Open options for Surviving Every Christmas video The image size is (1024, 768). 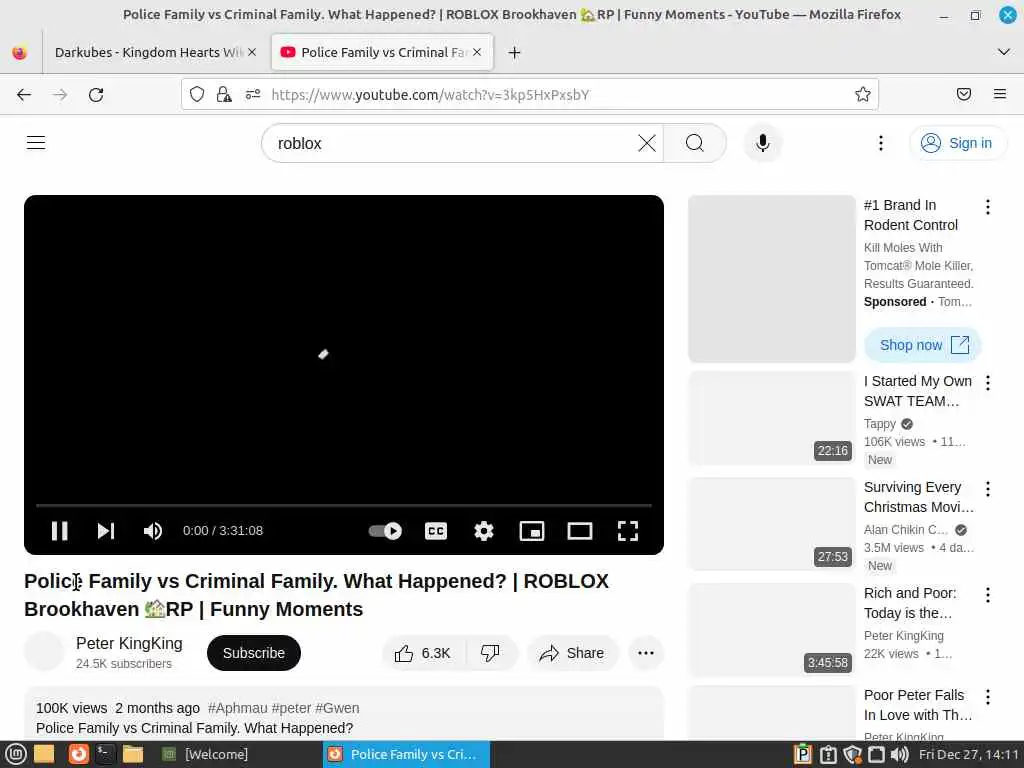point(987,488)
